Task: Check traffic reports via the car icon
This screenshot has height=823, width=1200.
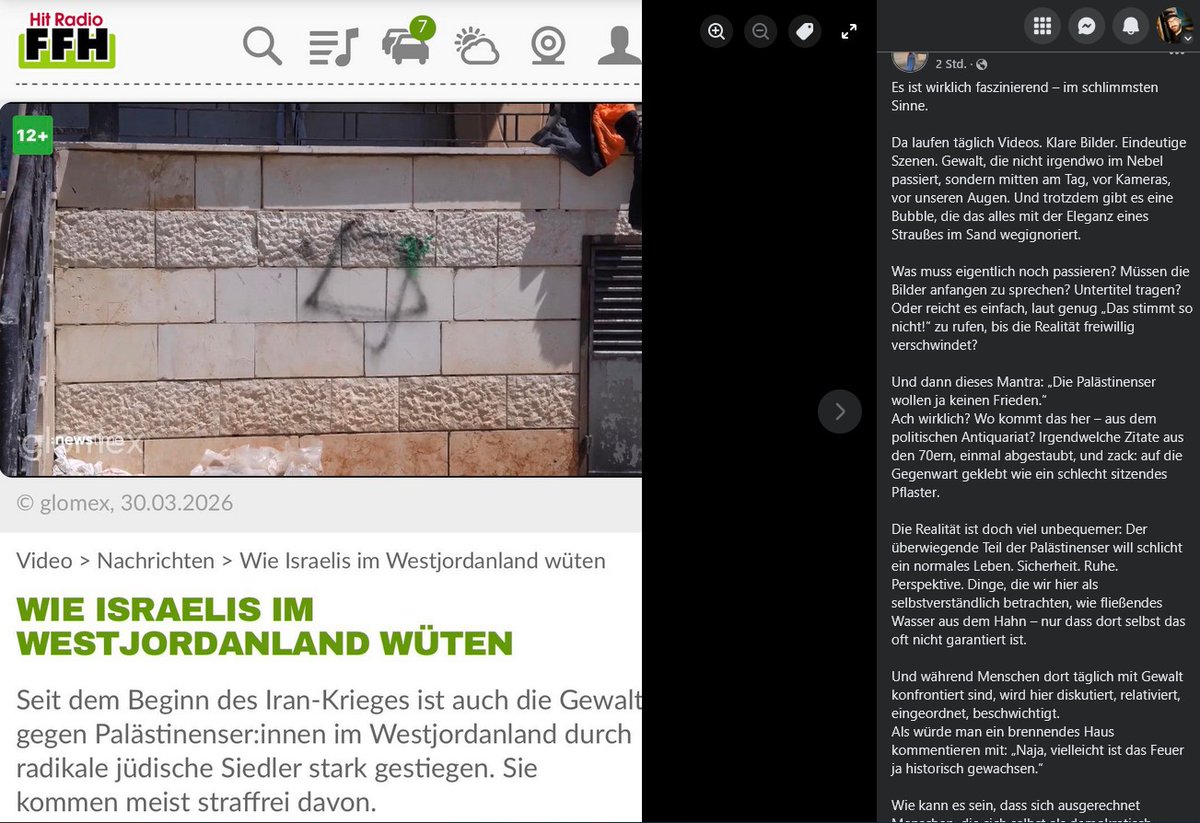Action: [x=409, y=47]
